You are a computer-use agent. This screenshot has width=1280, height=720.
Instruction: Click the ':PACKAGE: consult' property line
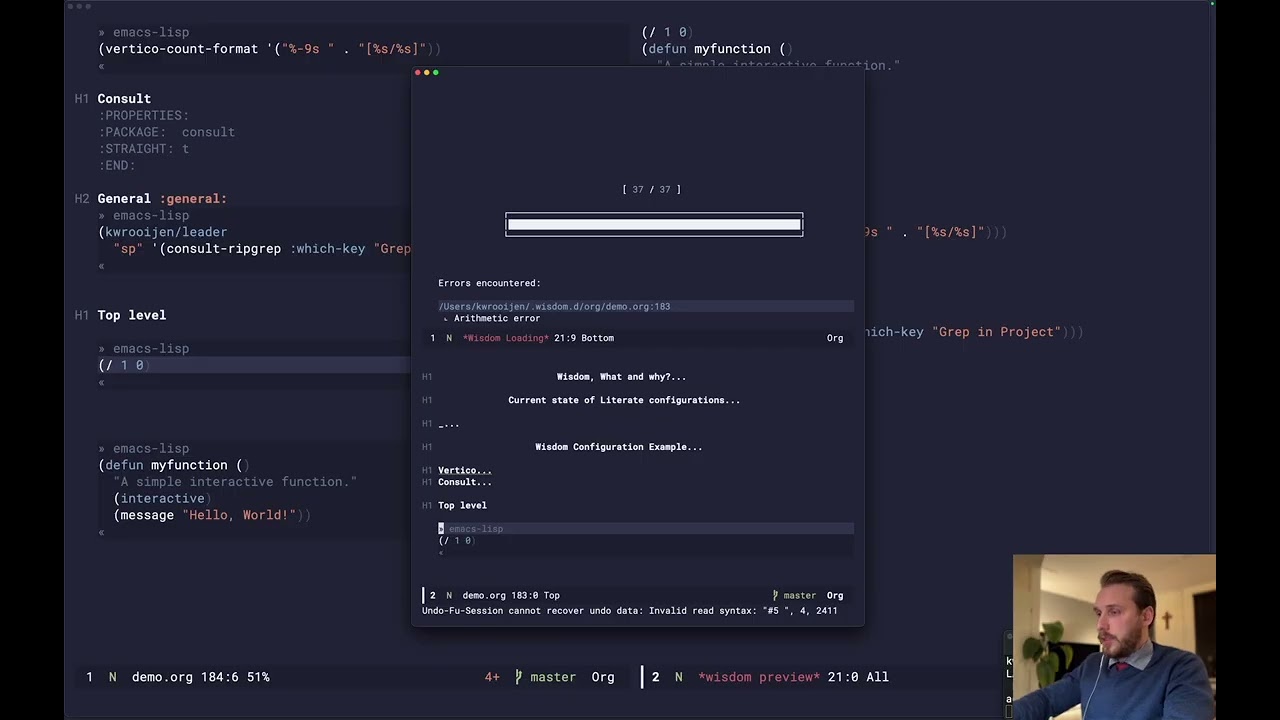[167, 132]
